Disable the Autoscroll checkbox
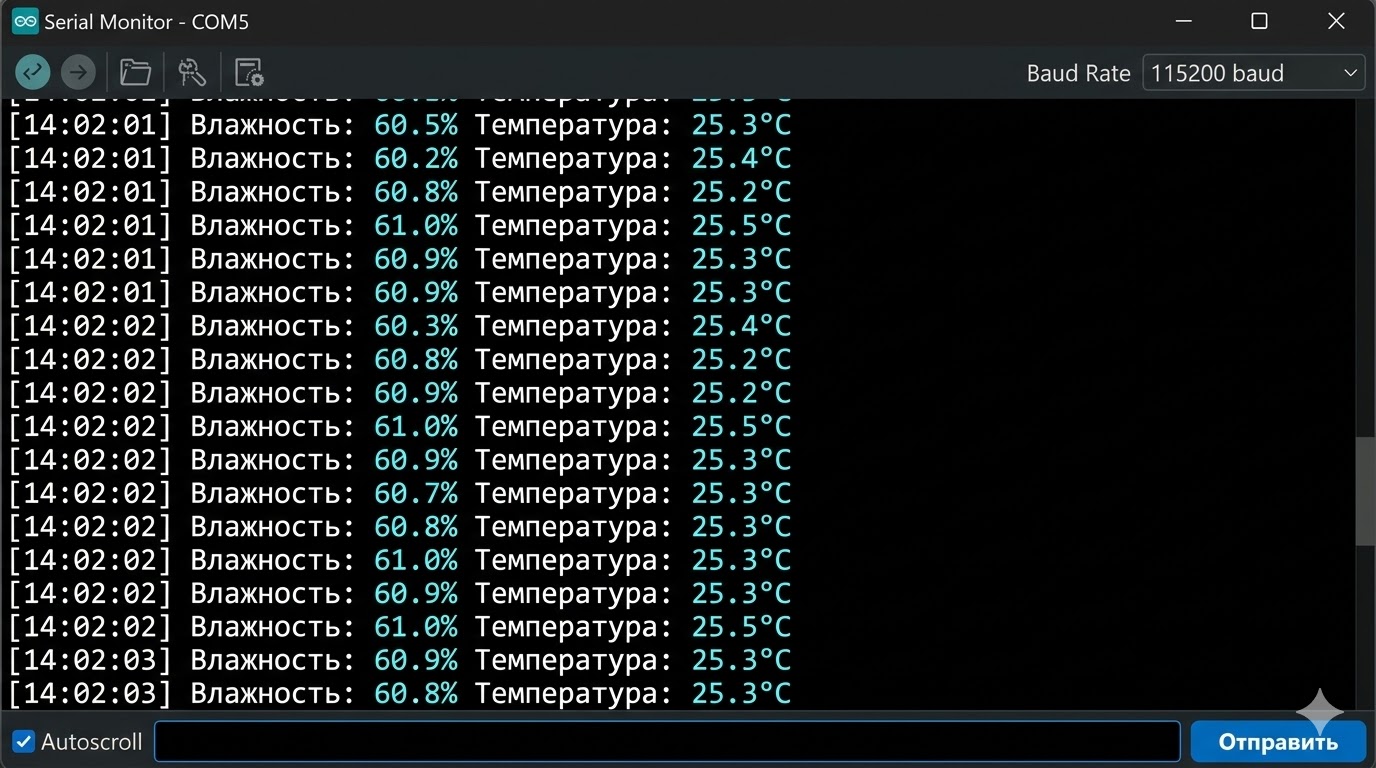The image size is (1376, 768). [23, 742]
